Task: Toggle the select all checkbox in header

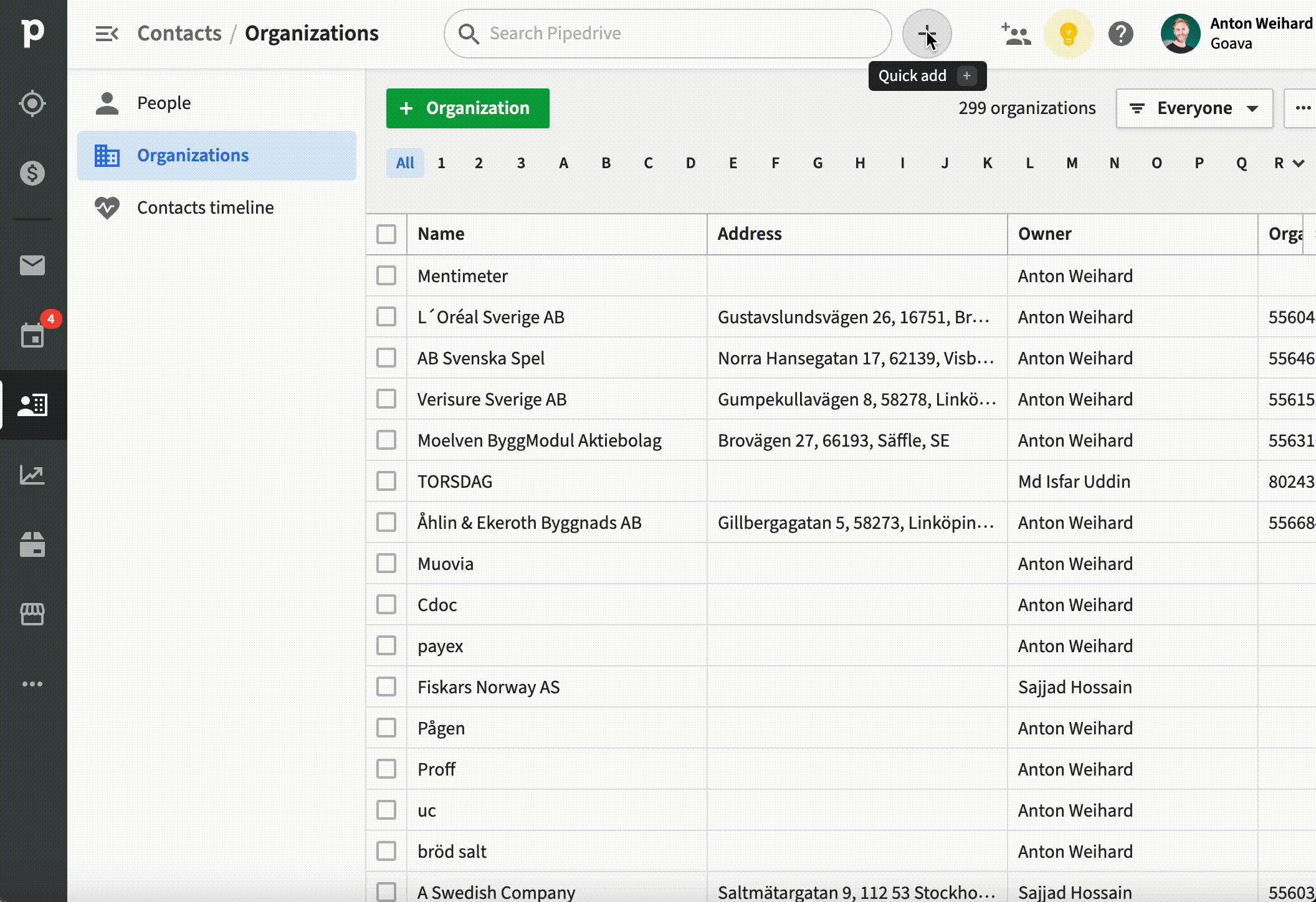Action: pyautogui.click(x=386, y=234)
